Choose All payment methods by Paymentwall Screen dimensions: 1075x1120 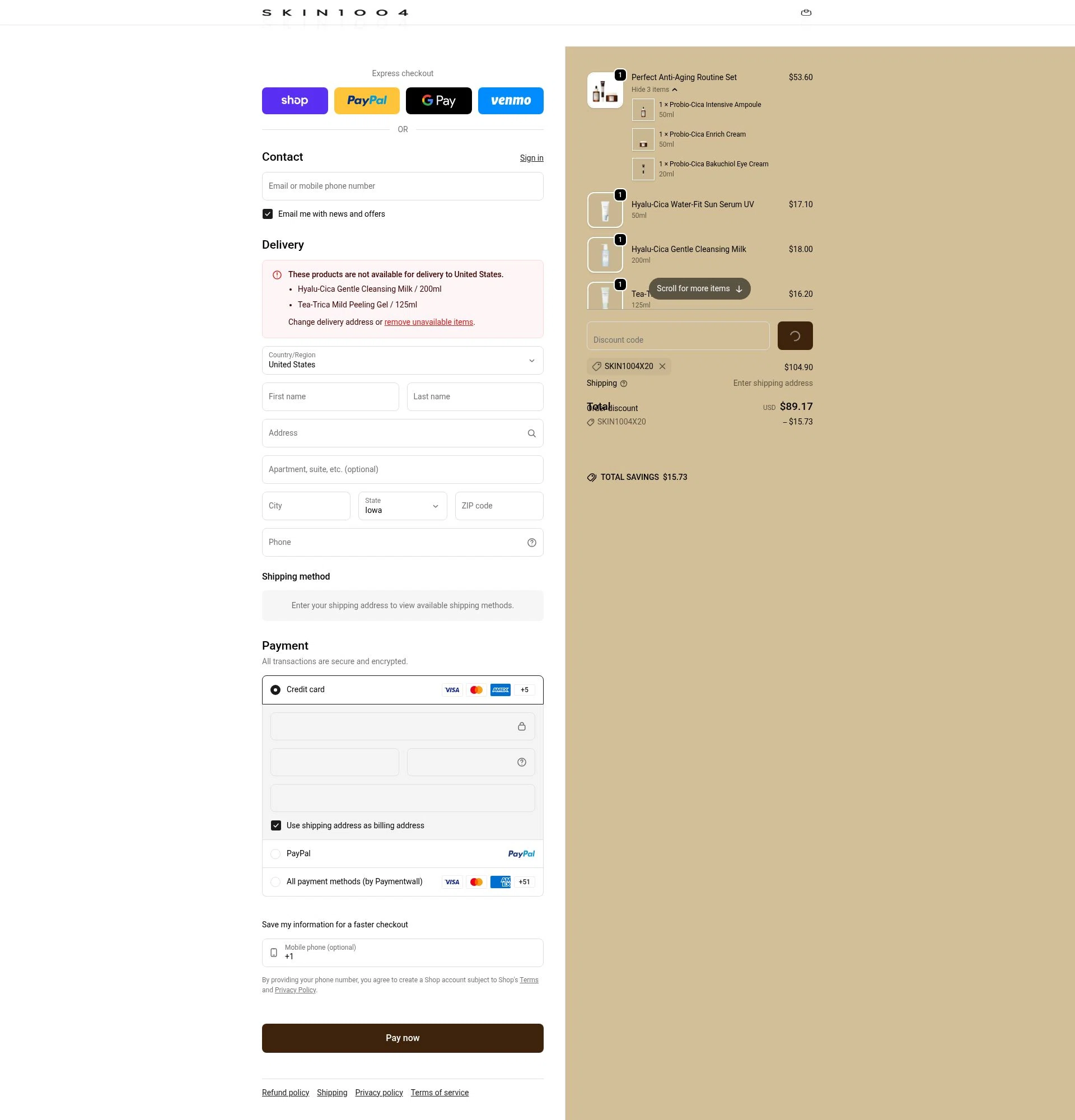tap(275, 881)
